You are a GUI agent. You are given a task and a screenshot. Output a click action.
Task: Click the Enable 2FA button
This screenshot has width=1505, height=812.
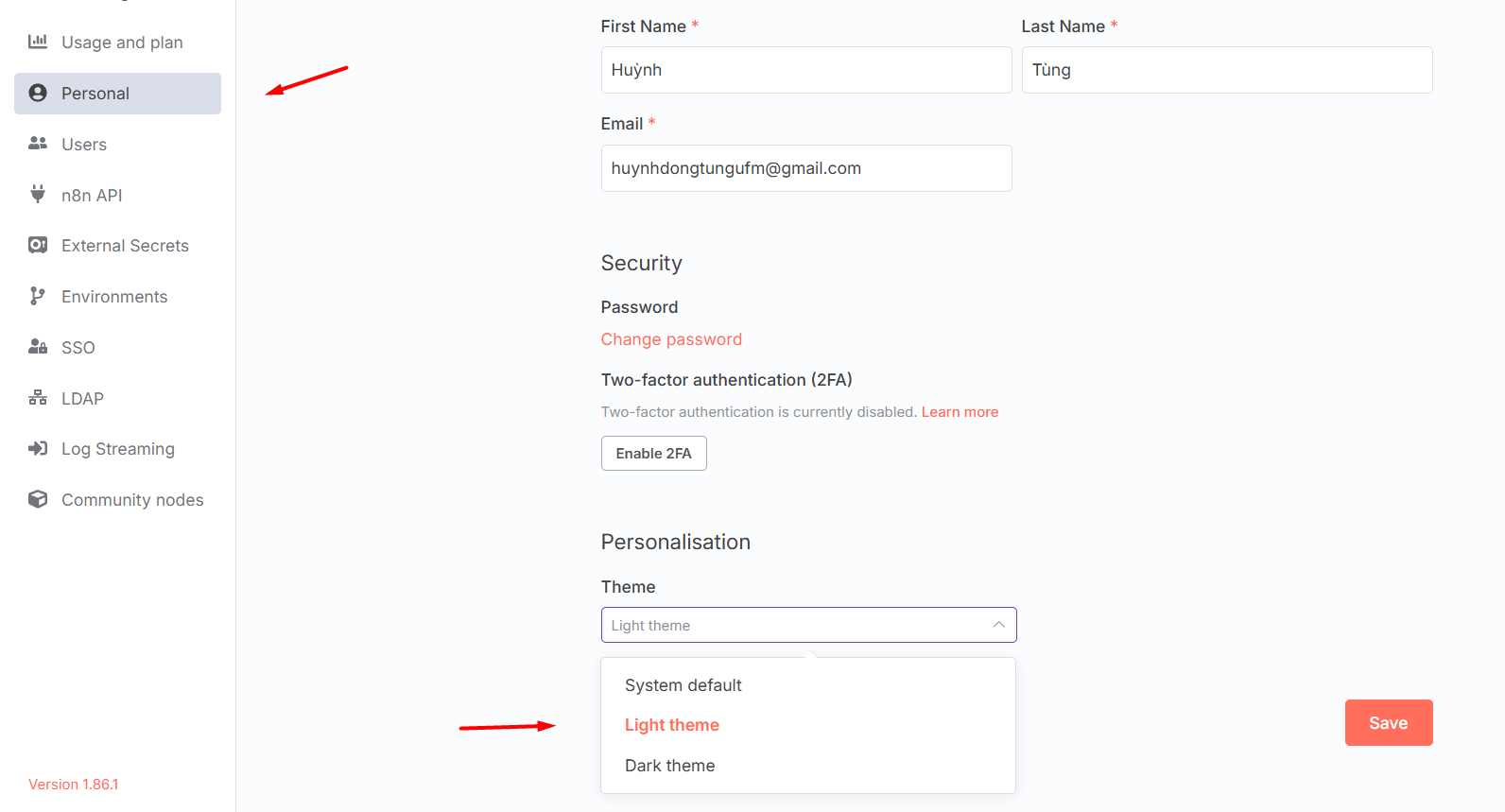653,453
